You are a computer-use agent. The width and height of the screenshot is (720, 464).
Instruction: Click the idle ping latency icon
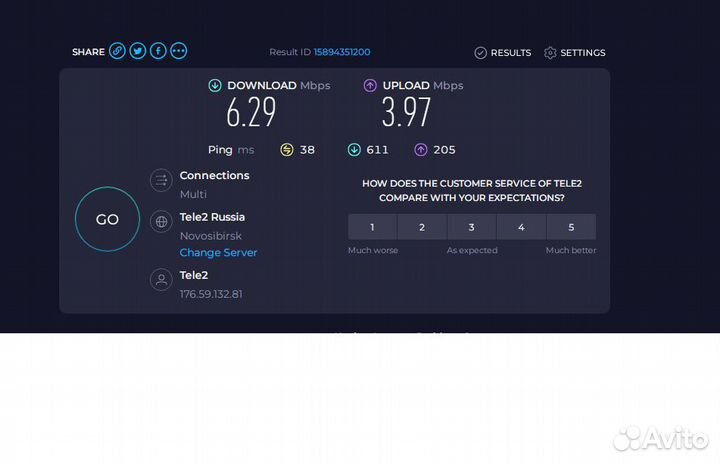pos(287,150)
